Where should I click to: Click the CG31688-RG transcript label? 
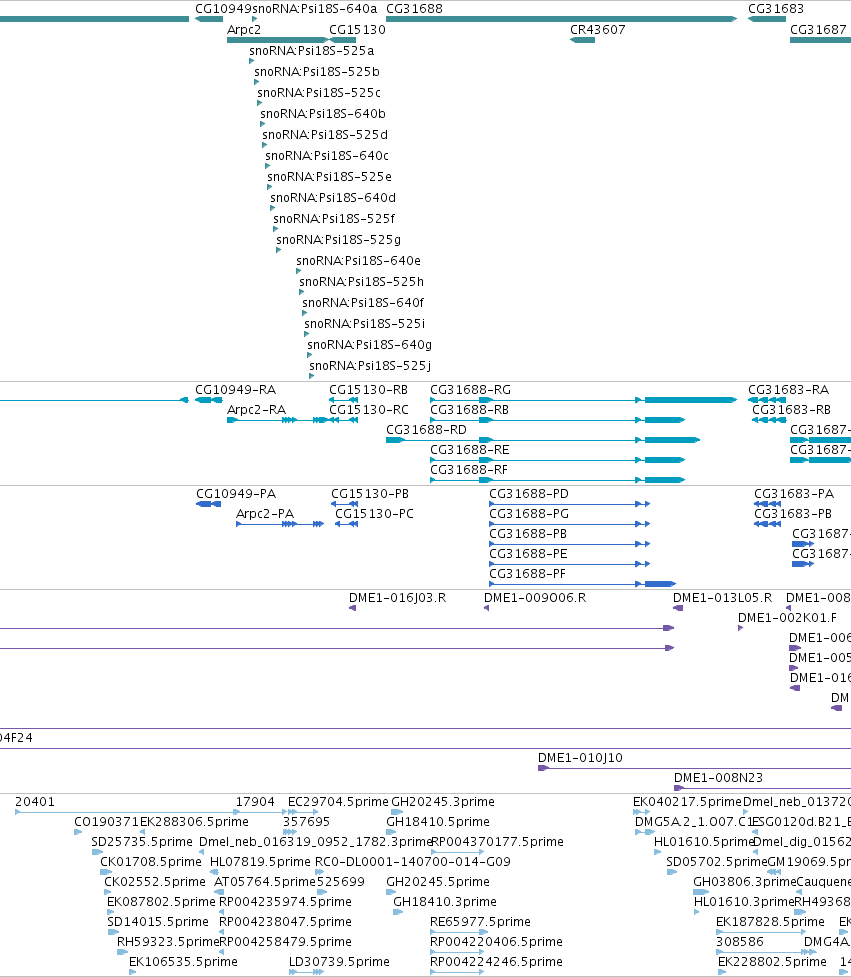(x=470, y=390)
